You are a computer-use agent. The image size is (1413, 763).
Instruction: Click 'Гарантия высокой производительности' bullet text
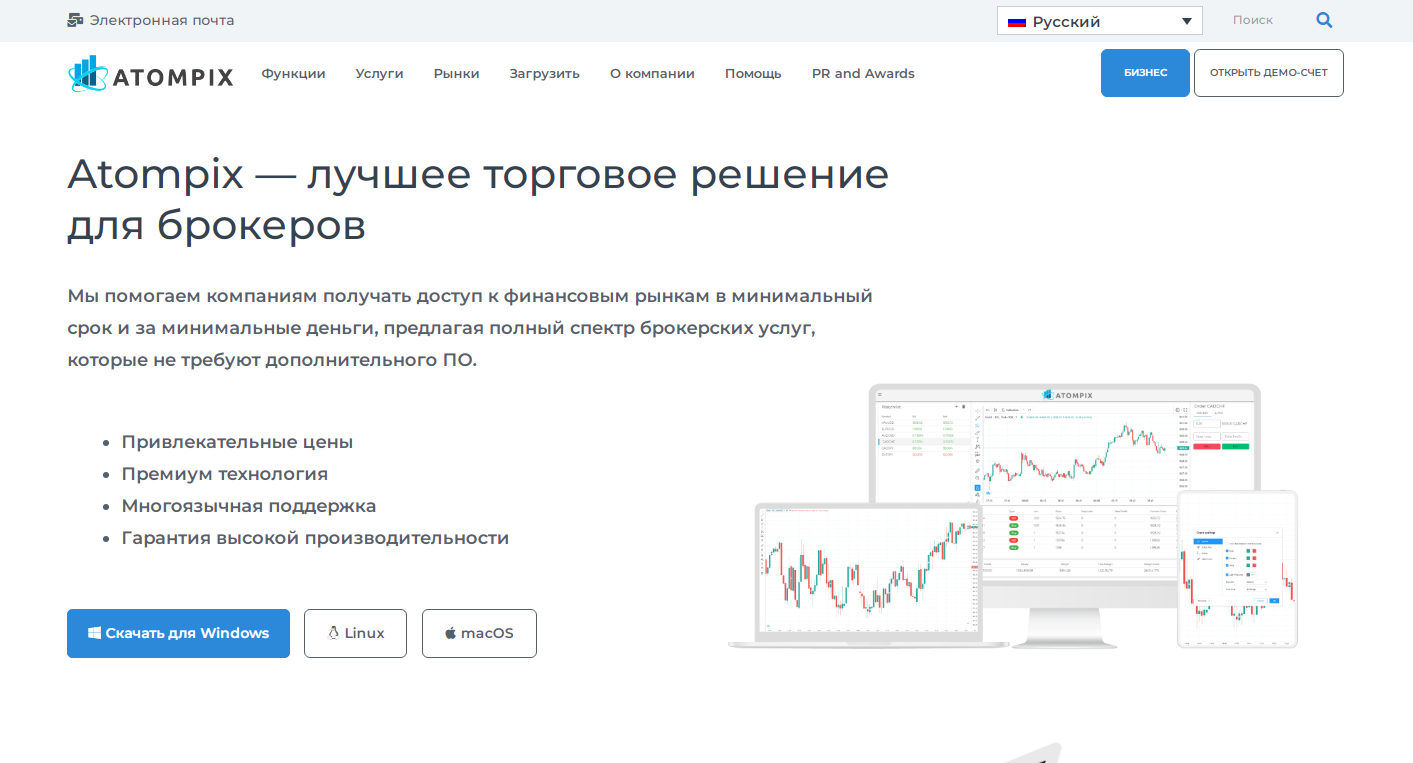[x=315, y=538]
